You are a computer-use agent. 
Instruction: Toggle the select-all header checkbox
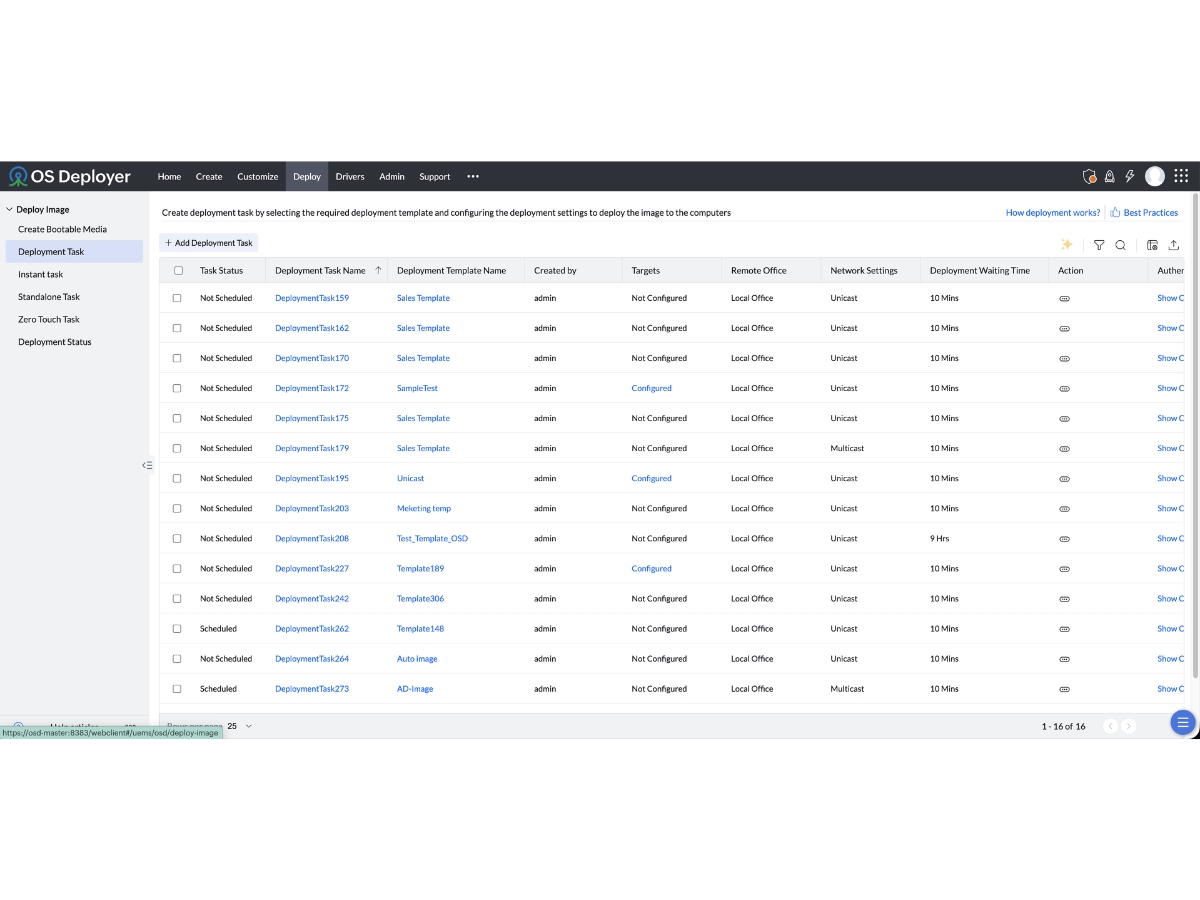pos(178,270)
